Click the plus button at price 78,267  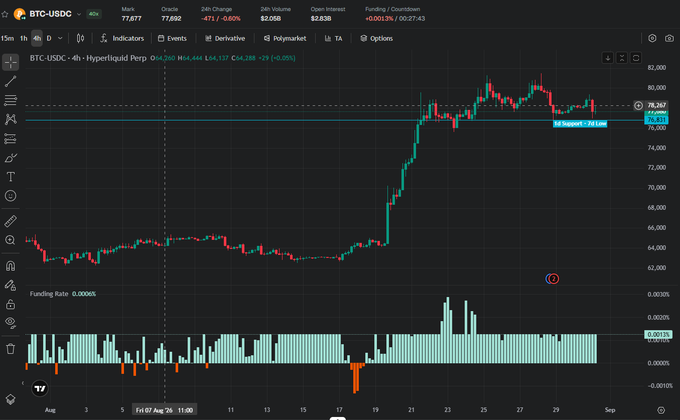[638, 105]
